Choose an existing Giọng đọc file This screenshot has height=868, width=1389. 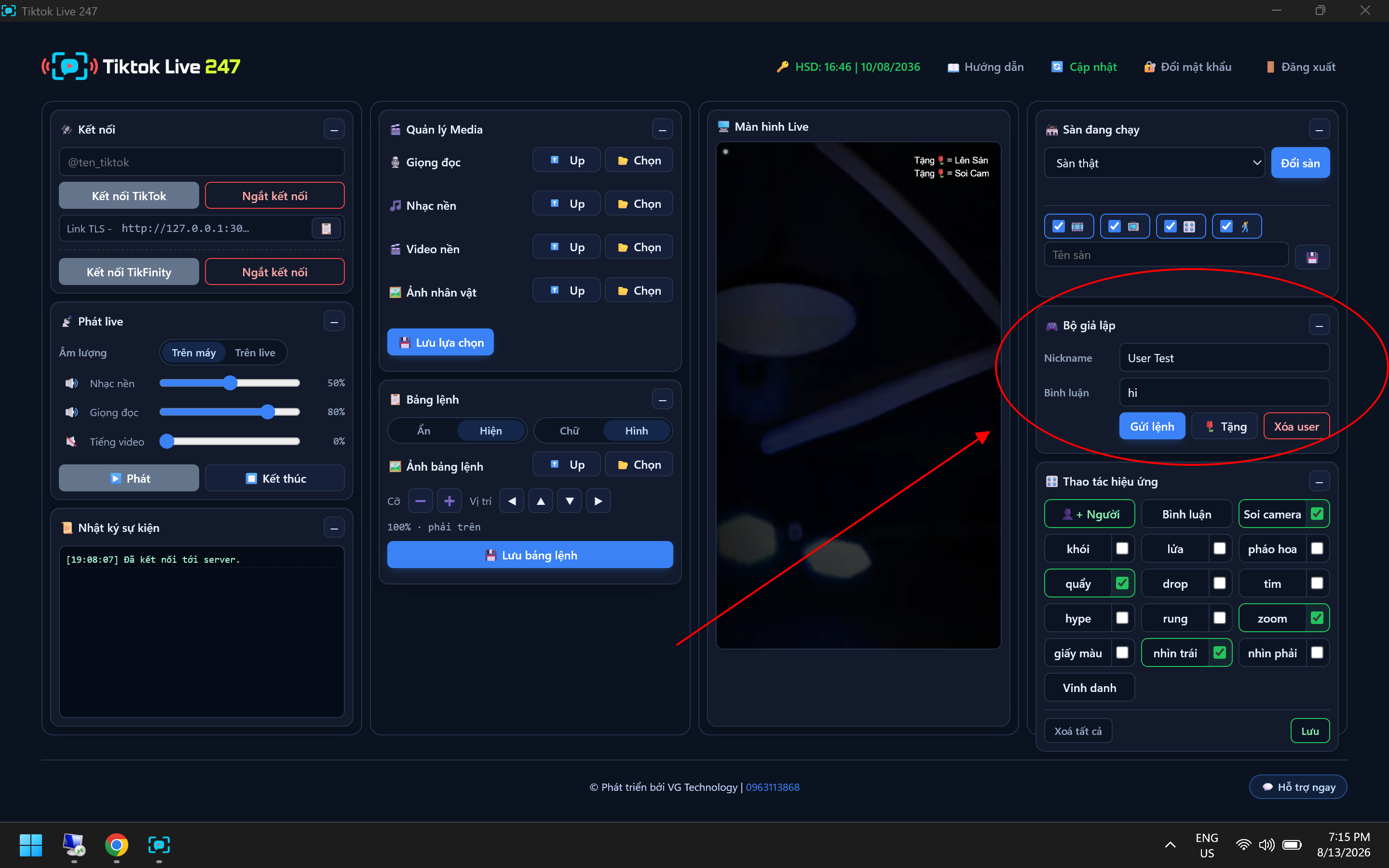coord(639,160)
